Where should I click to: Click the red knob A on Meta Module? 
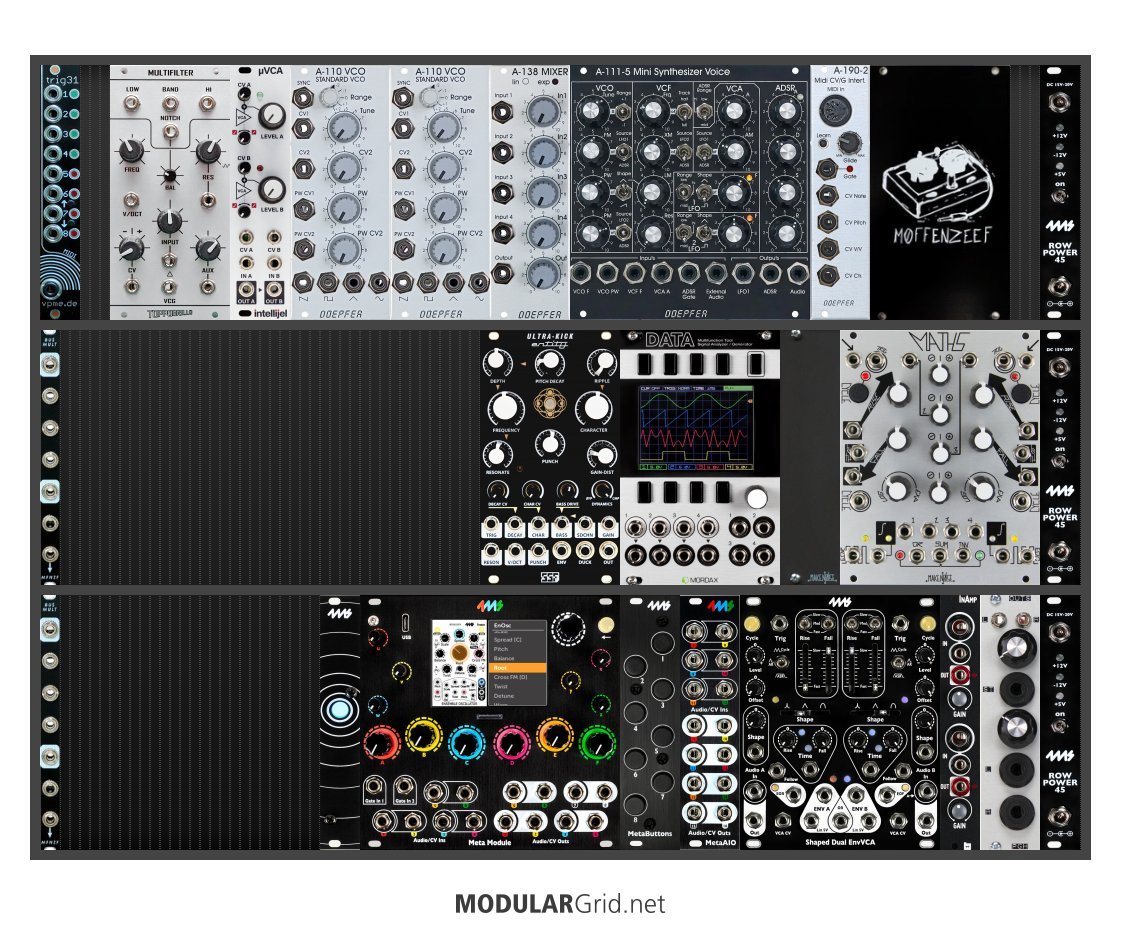382,742
